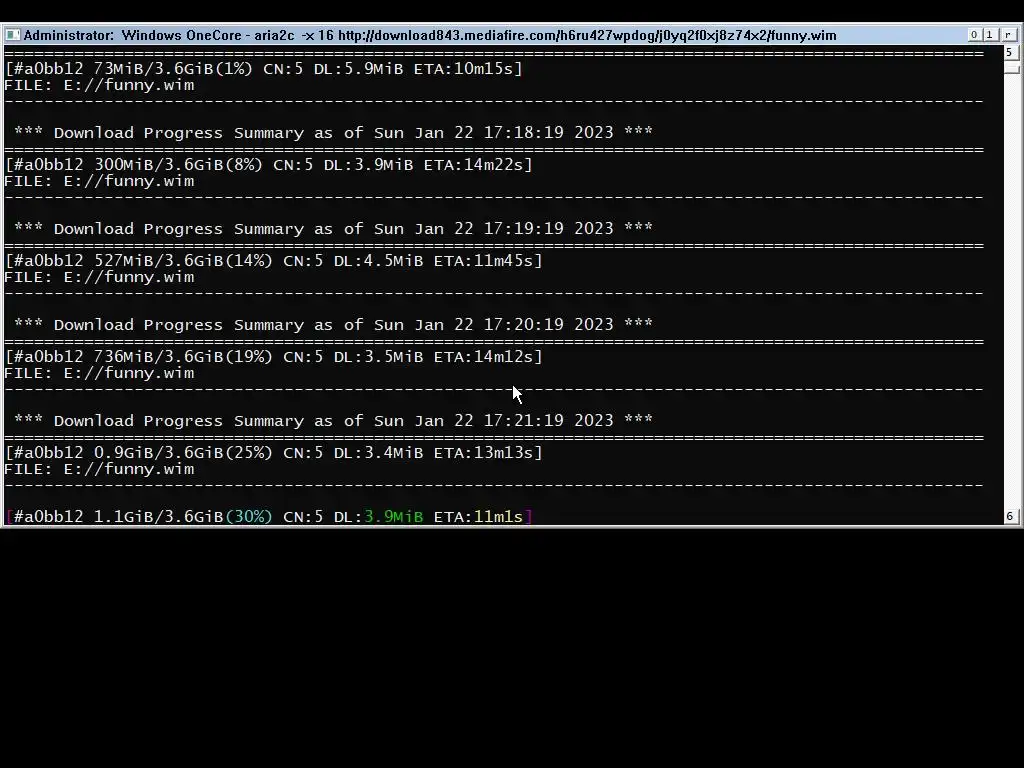Click the 'DL:3.5MiB' speed value
1024x768 pixels.
tap(378, 357)
